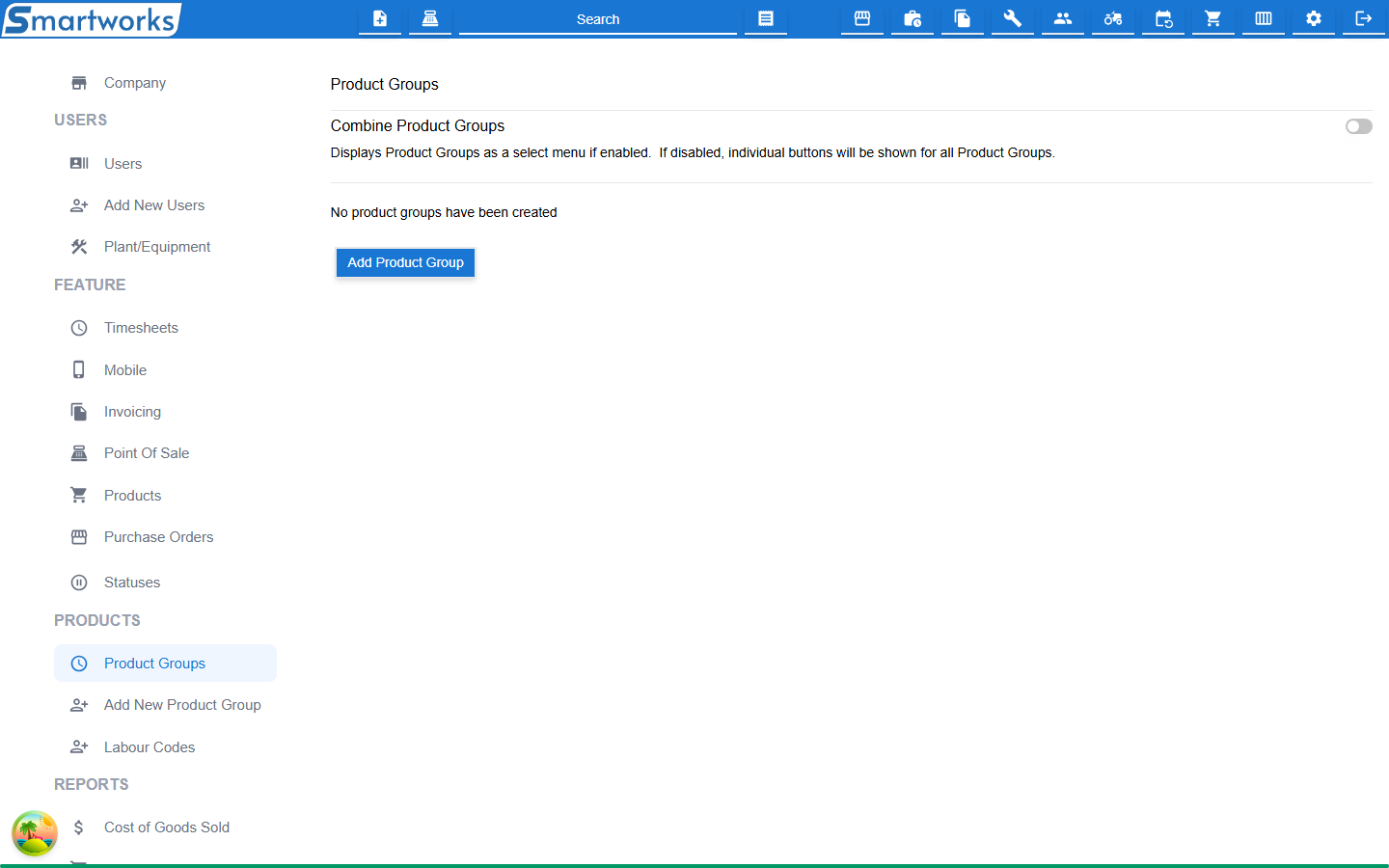Click the Search field in top bar

coord(598,19)
